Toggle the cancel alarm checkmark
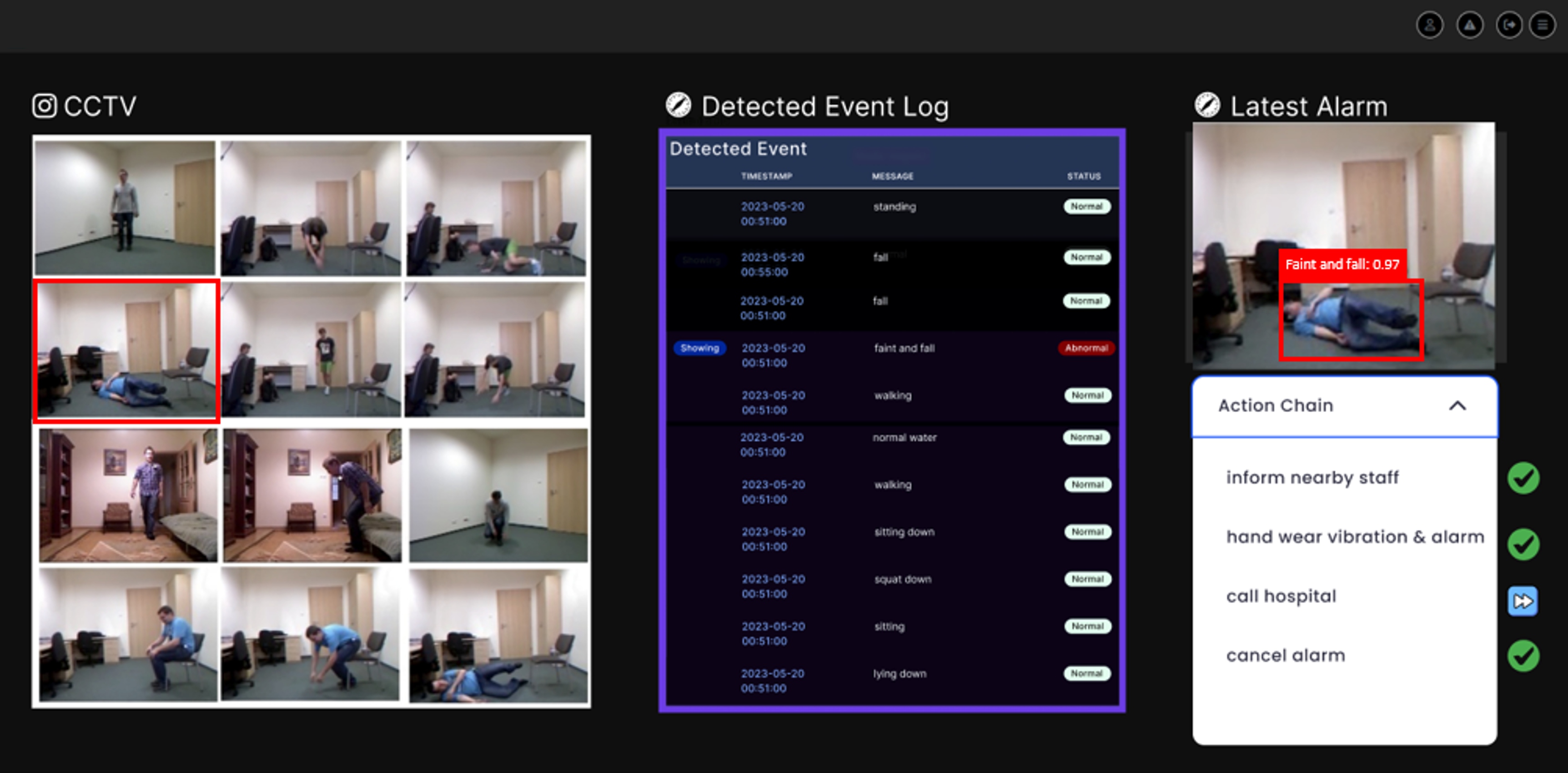 click(x=1523, y=656)
